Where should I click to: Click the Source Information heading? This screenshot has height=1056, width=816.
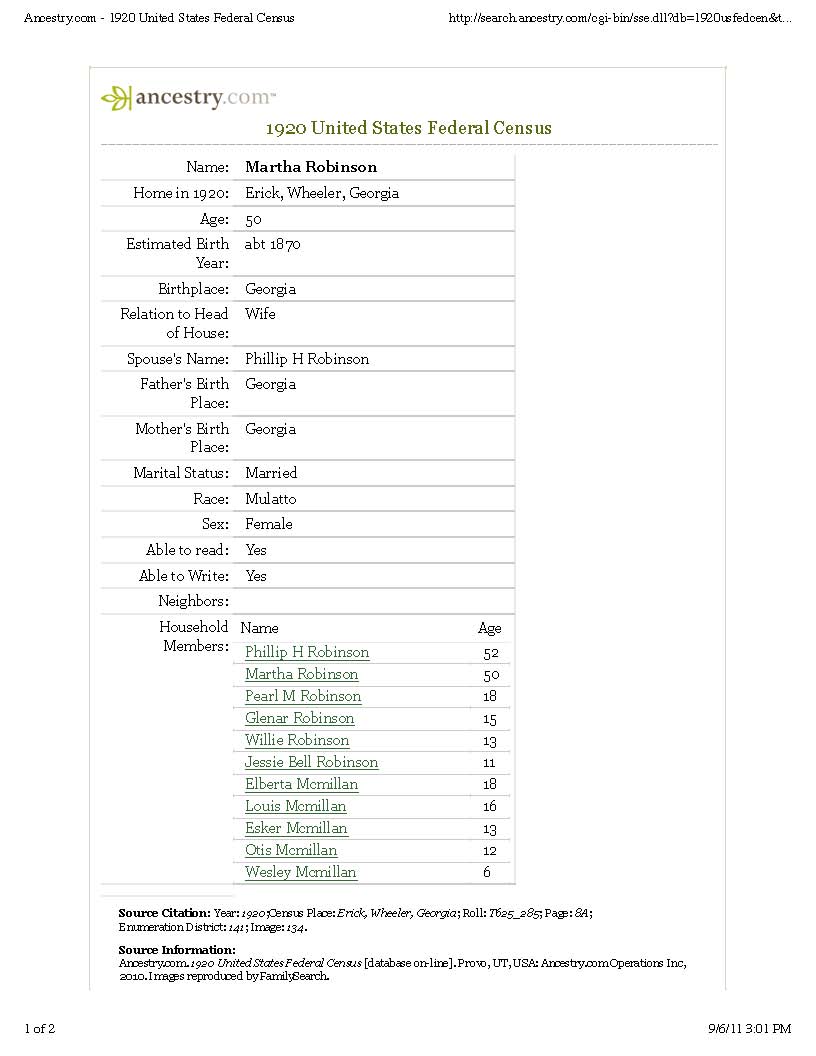pos(177,950)
